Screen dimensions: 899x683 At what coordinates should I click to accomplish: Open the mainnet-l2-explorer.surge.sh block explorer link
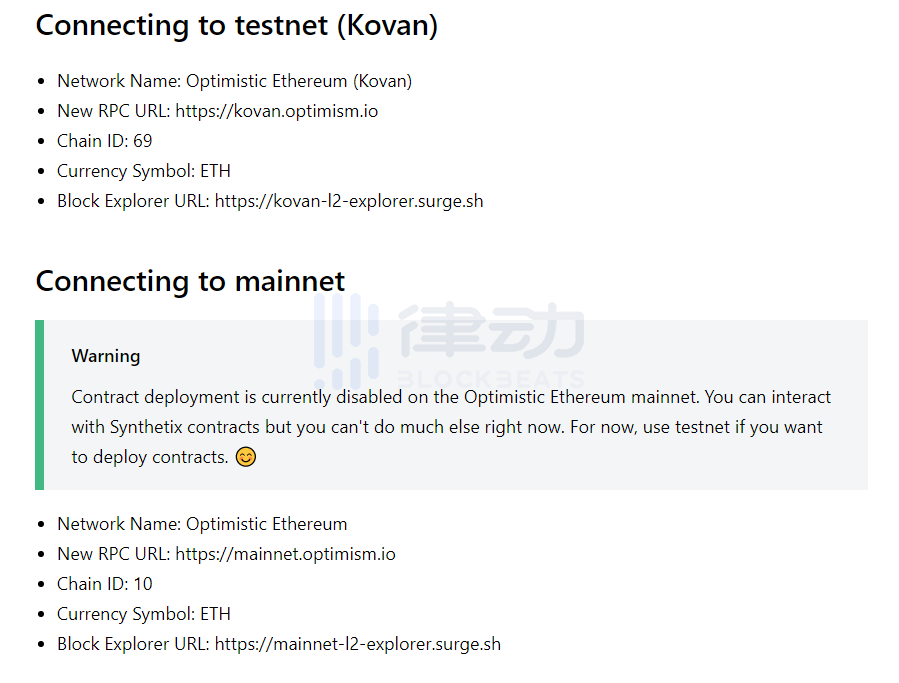coord(357,644)
